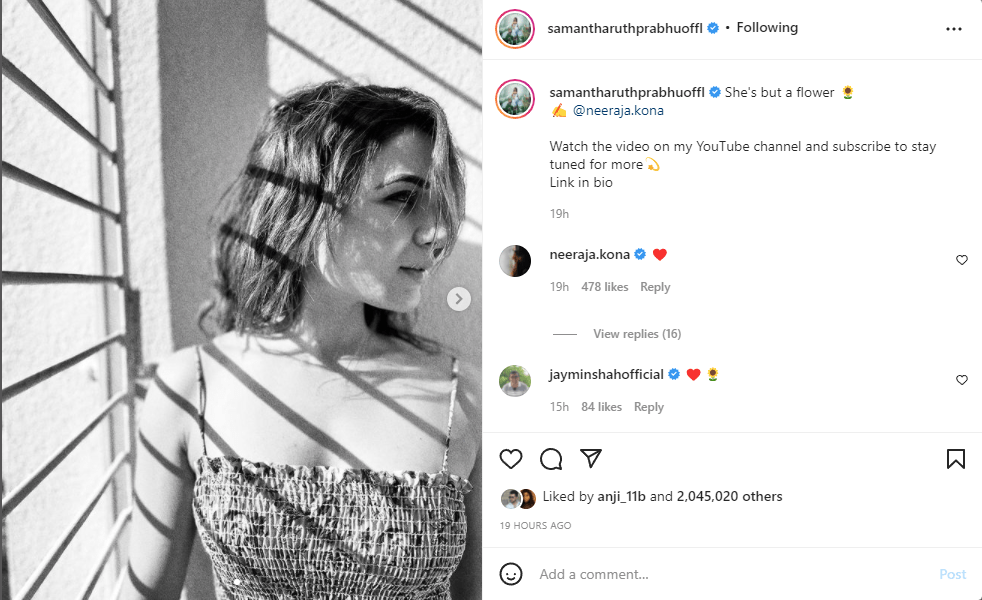Click the Following button in the header

[767, 28]
